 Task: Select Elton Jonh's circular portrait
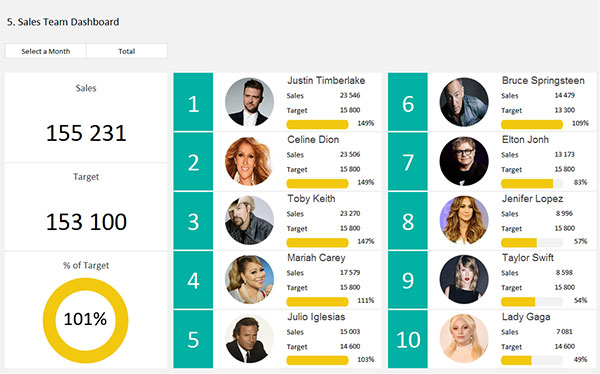464,161
